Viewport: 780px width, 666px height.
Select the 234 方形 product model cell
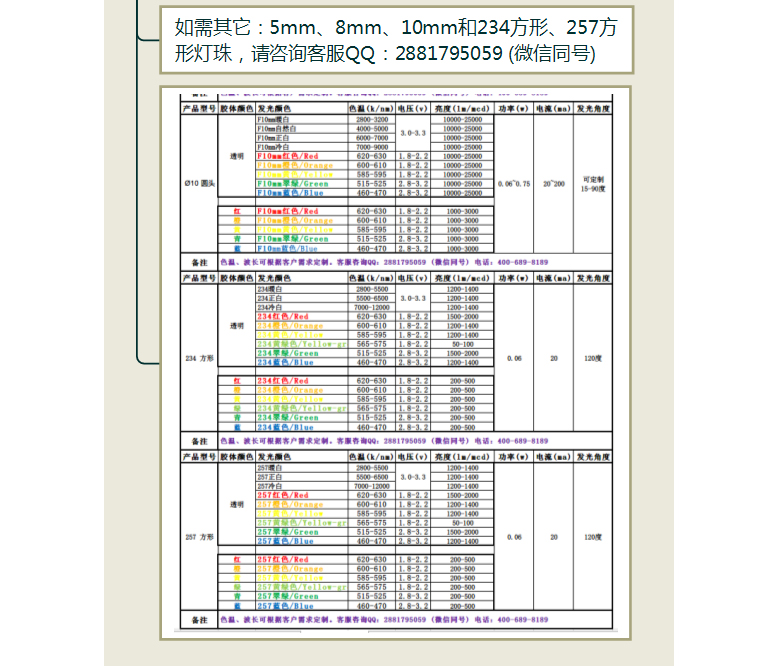tap(198, 357)
